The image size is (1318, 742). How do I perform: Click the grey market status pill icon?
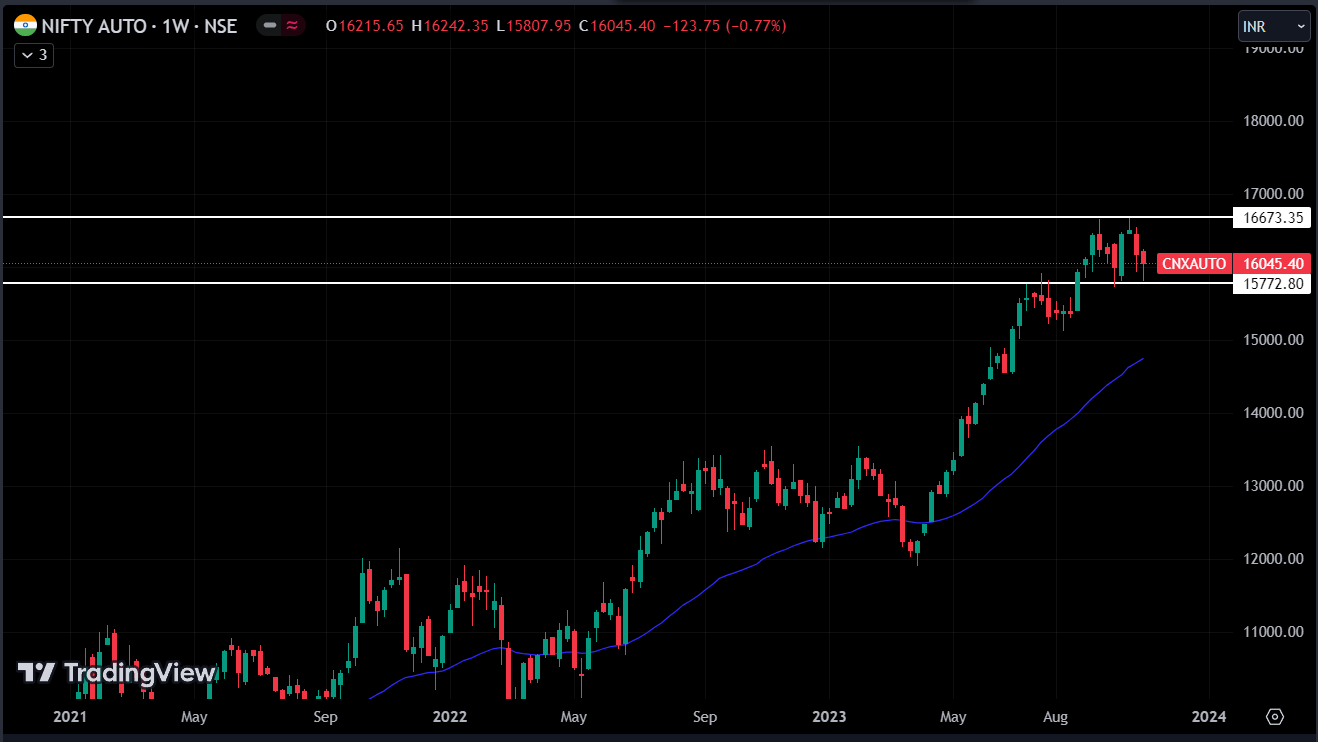point(269,26)
